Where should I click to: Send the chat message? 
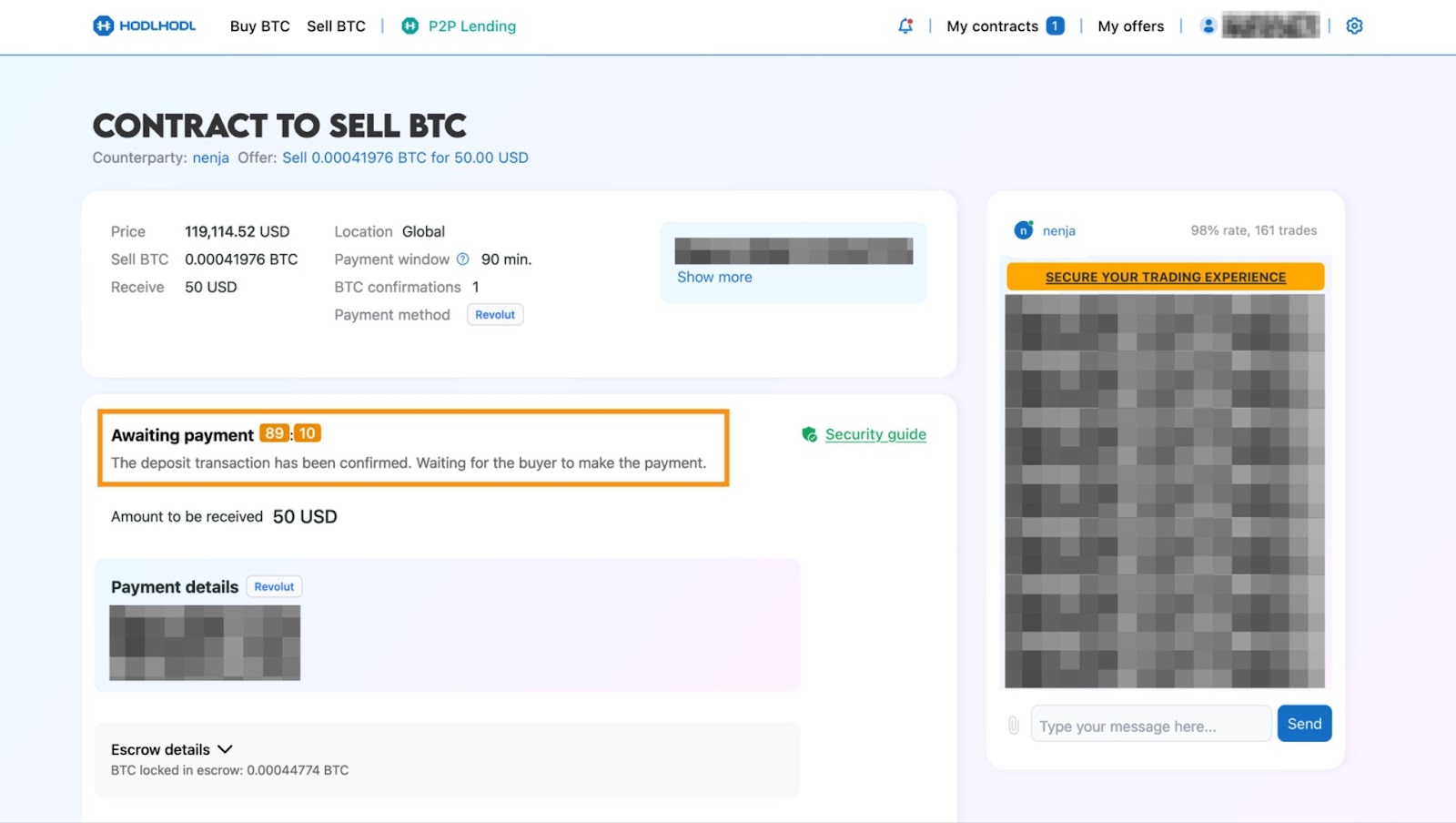coord(1304,724)
